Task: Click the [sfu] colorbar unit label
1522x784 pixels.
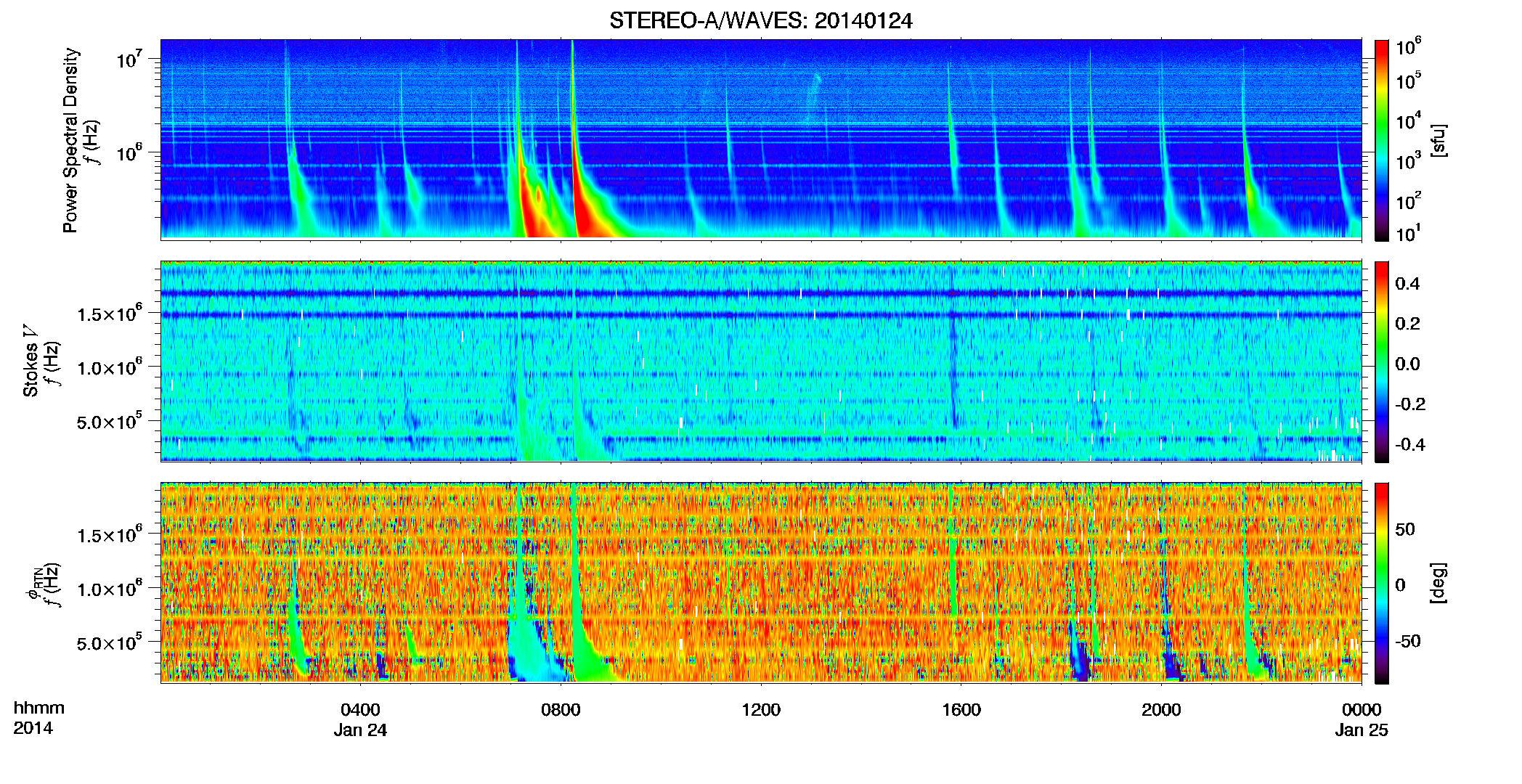Action: pos(1438,140)
